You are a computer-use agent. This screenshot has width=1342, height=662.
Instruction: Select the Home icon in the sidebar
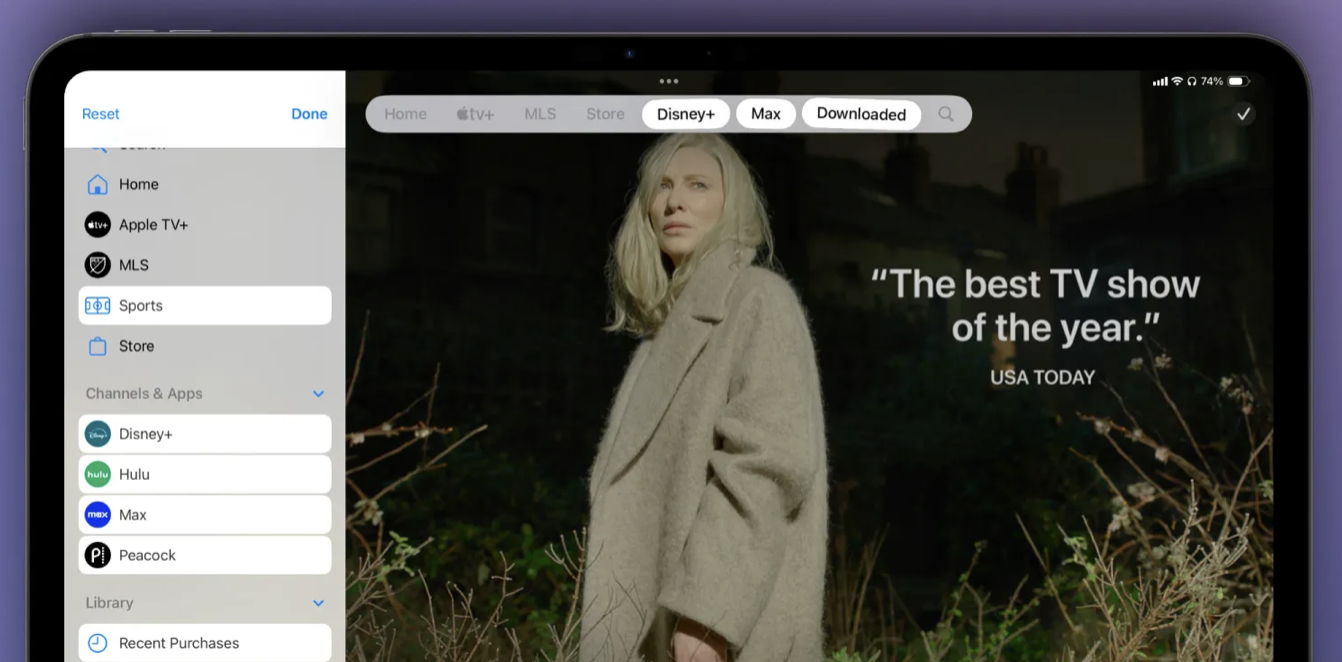98,184
